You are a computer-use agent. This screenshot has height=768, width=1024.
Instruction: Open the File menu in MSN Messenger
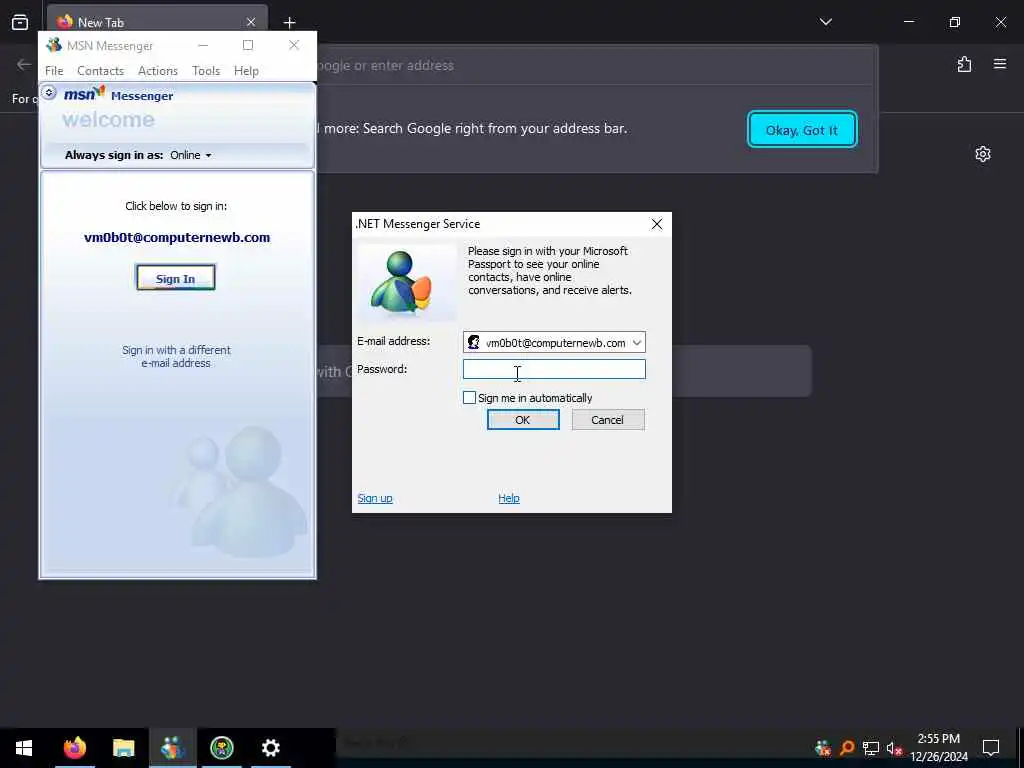click(54, 71)
